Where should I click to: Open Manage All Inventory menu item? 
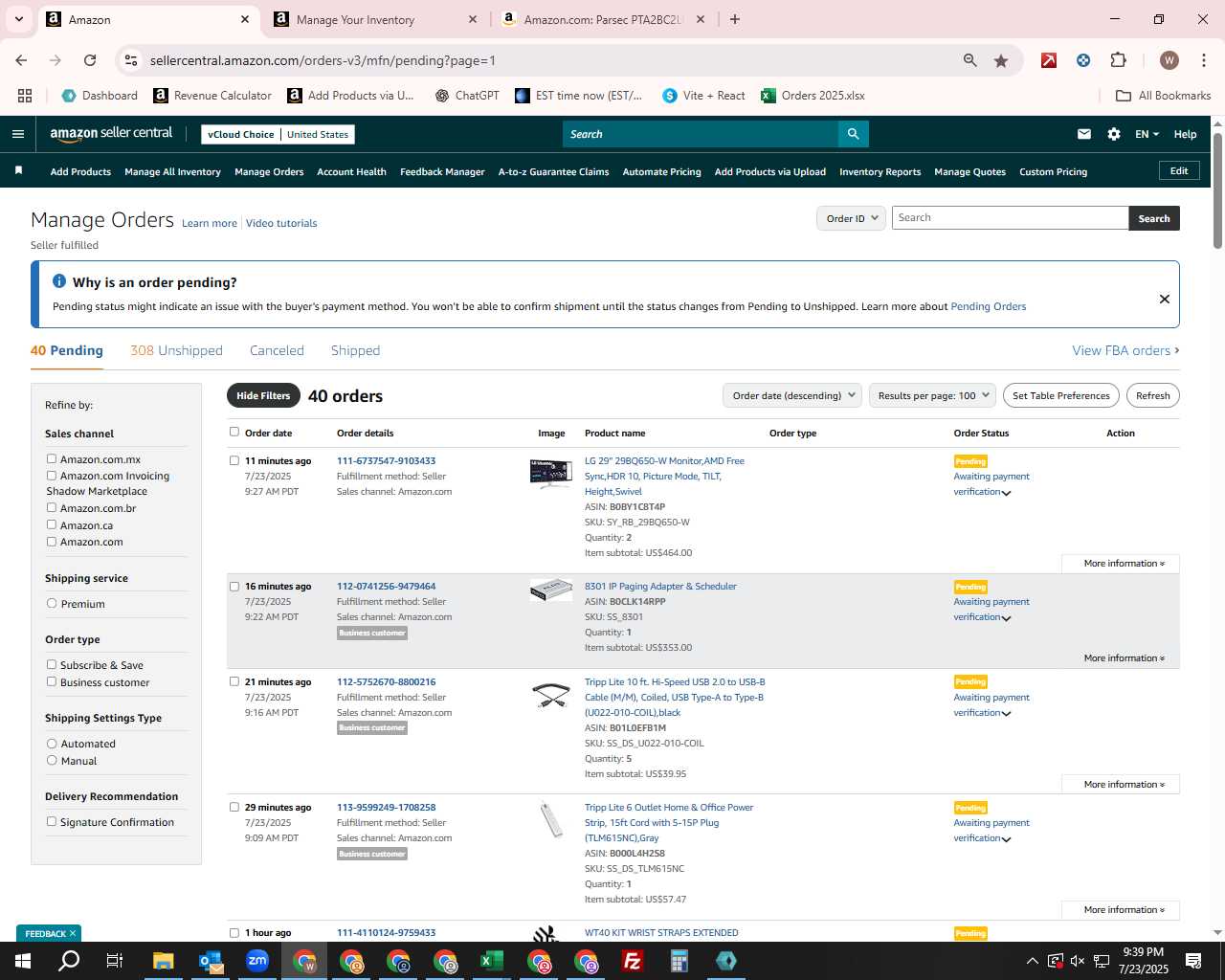pyautogui.click(x=172, y=171)
